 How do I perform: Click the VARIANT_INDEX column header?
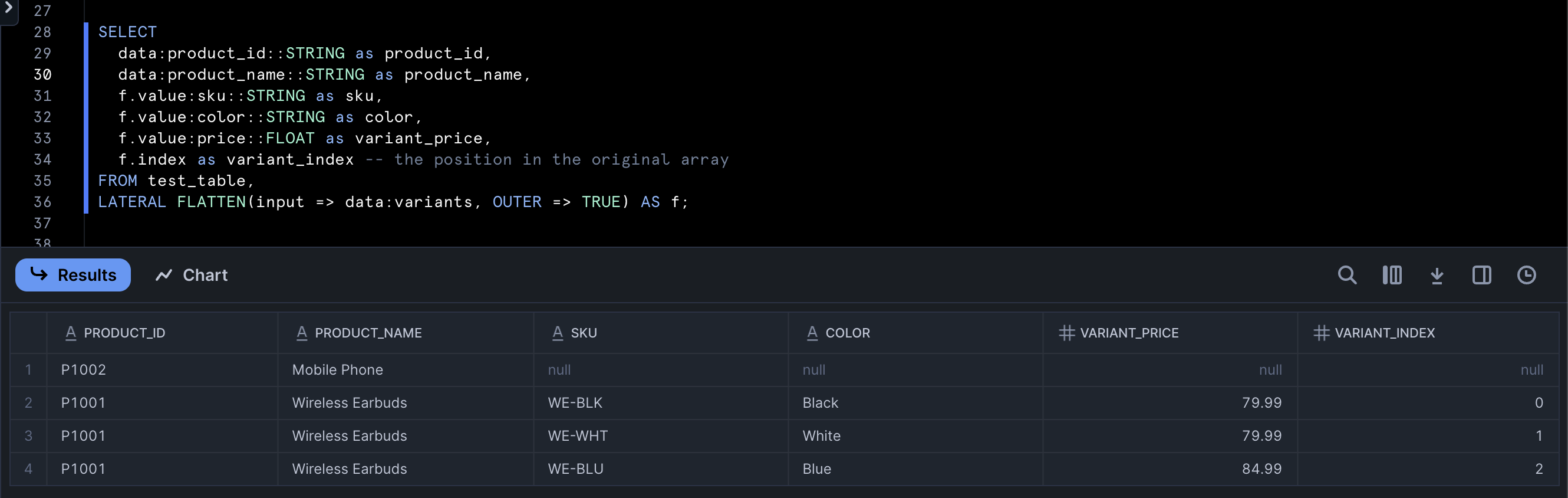pyautogui.click(x=1383, y=333)
